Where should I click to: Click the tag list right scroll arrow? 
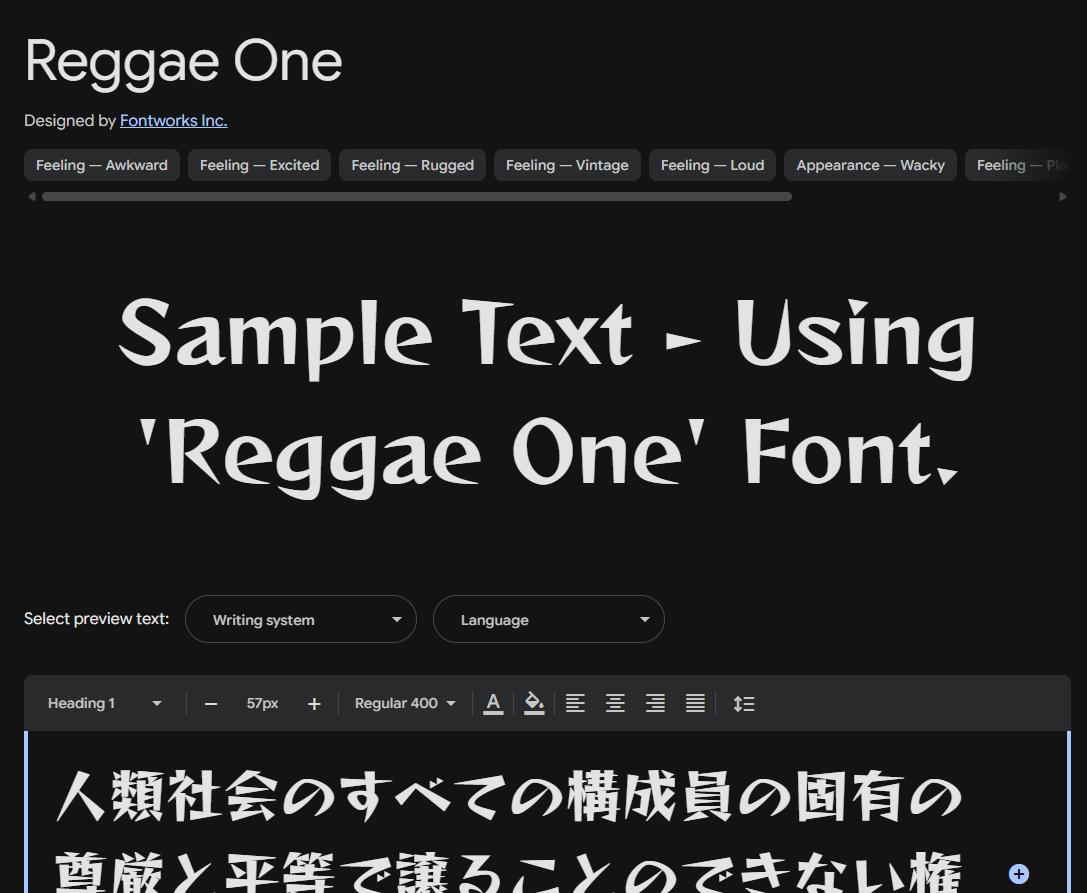[x=1063, y=196]
